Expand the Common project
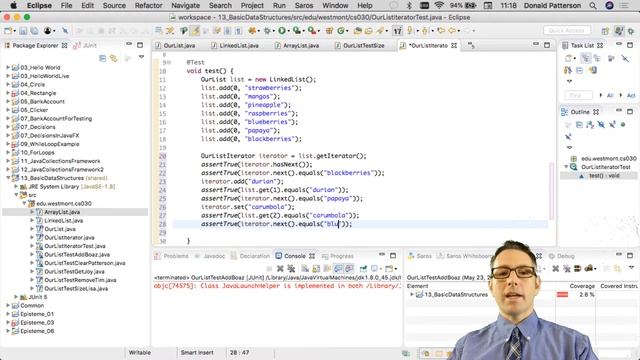The image size is (640, 360). coord(8,305)
